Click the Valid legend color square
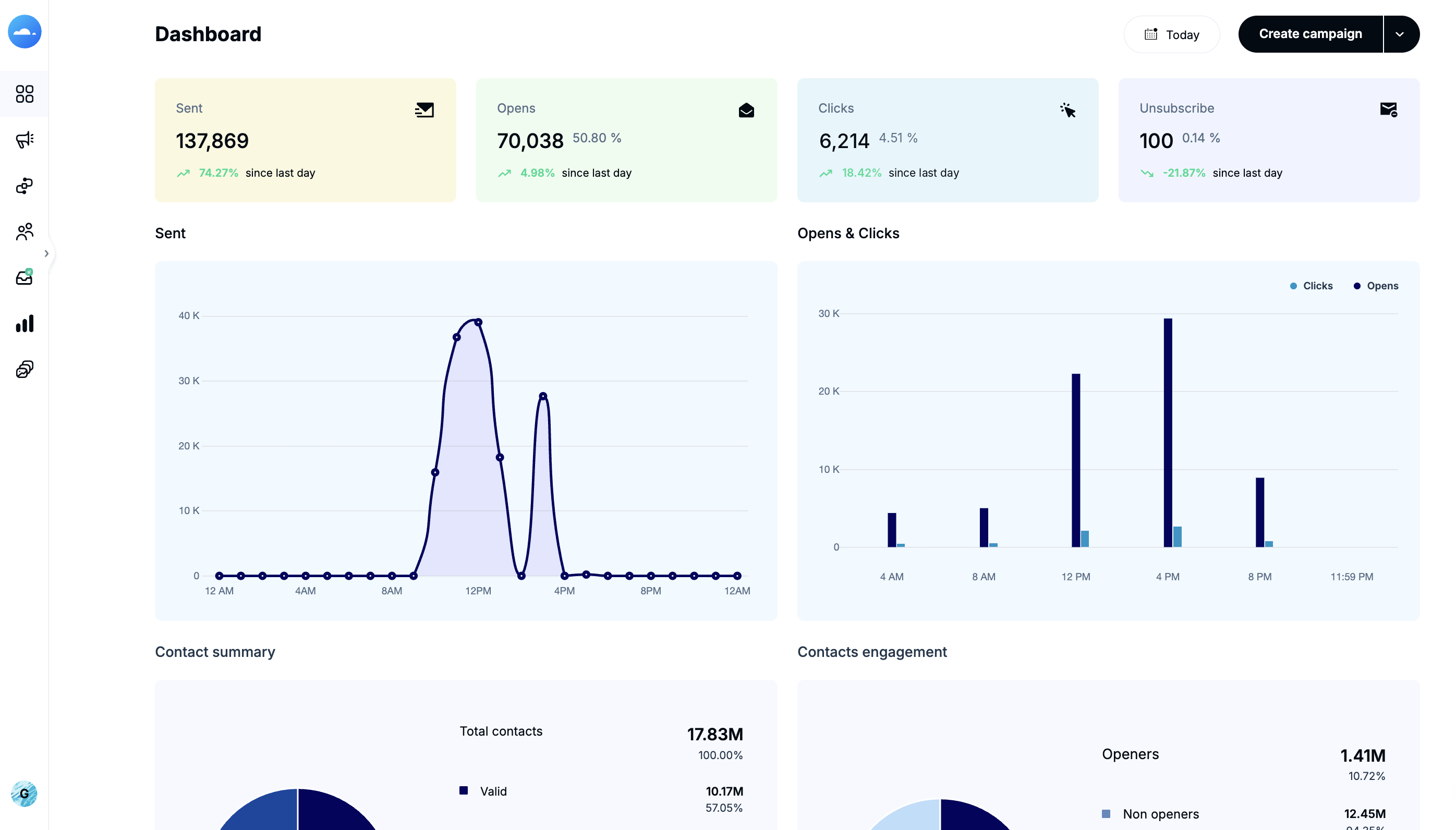Image resolution: width=1456 pixels, height=830 pixels. pyautogui.click(x=464, y=790)
